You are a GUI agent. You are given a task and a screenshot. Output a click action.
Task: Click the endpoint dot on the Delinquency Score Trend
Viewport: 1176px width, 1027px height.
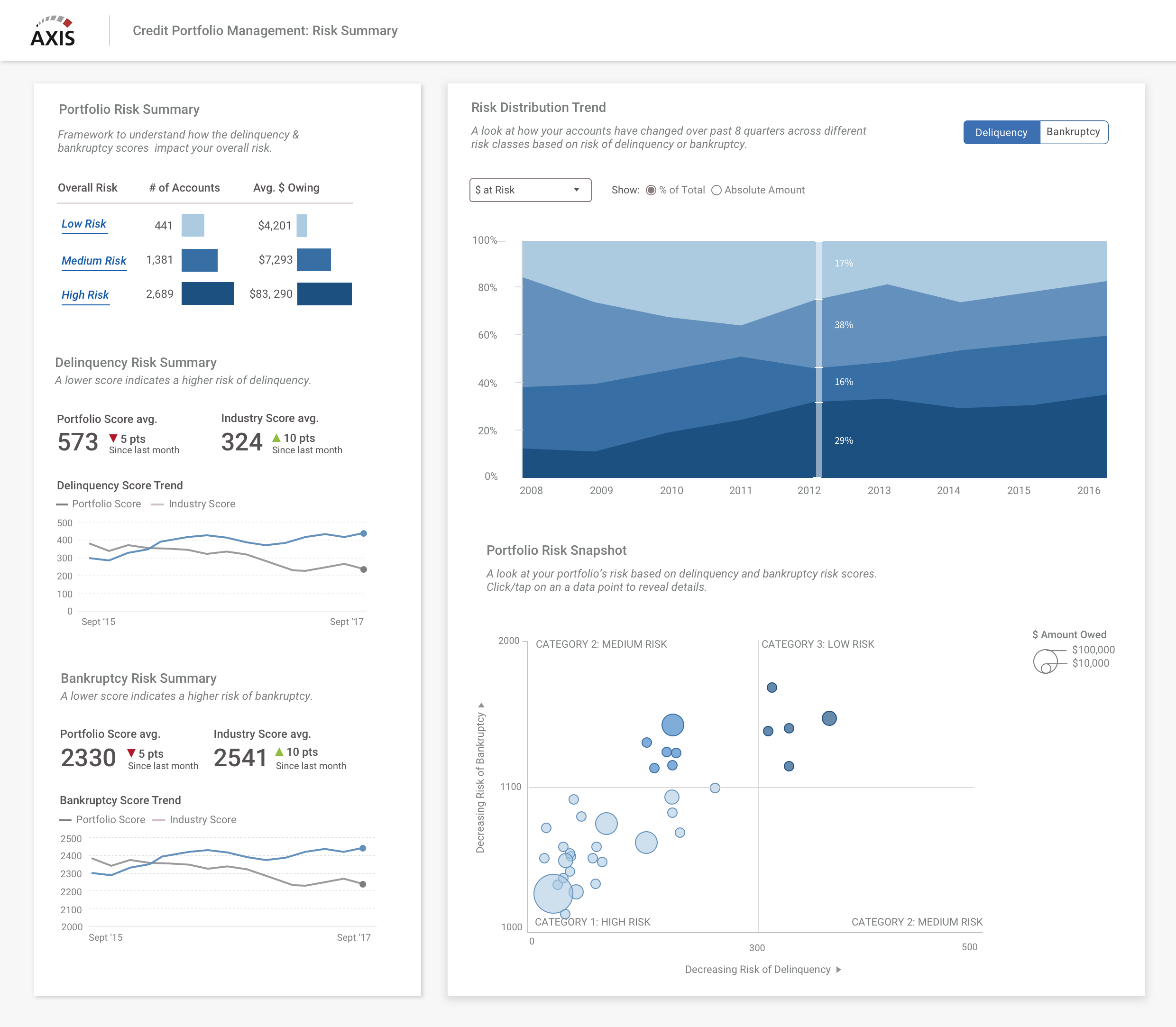point(364,533)
